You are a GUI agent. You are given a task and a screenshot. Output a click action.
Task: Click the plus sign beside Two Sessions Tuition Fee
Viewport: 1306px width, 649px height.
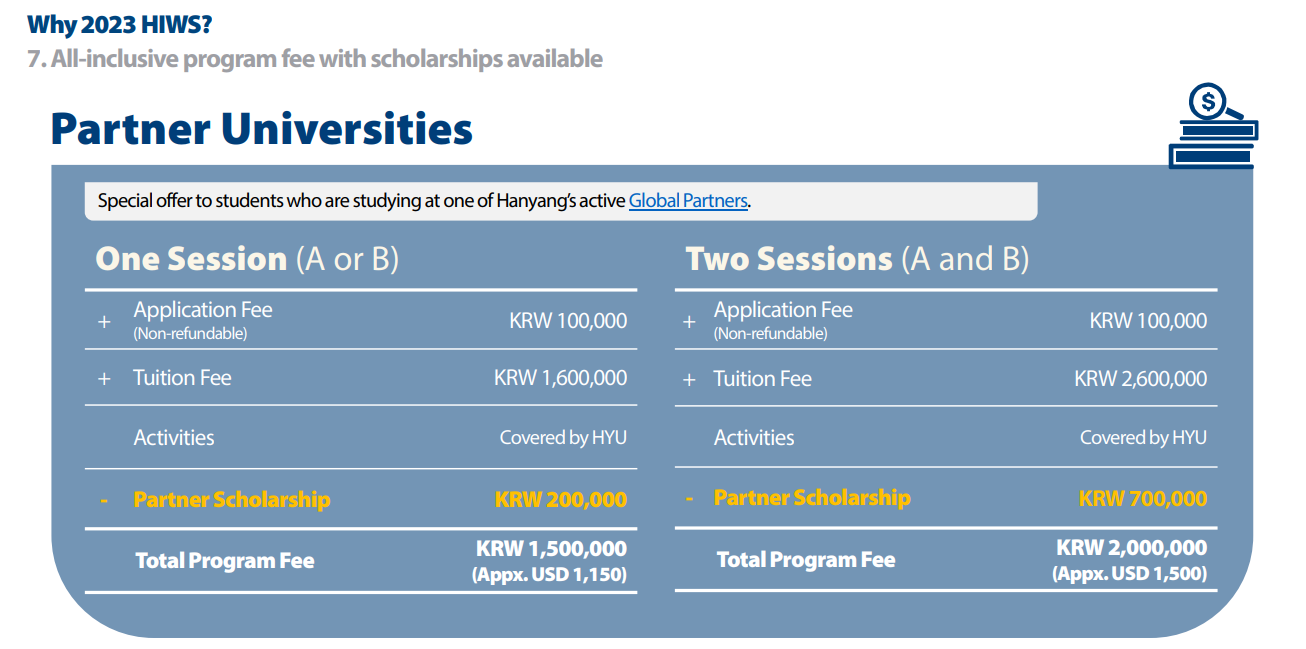click(x=688, y=380)
